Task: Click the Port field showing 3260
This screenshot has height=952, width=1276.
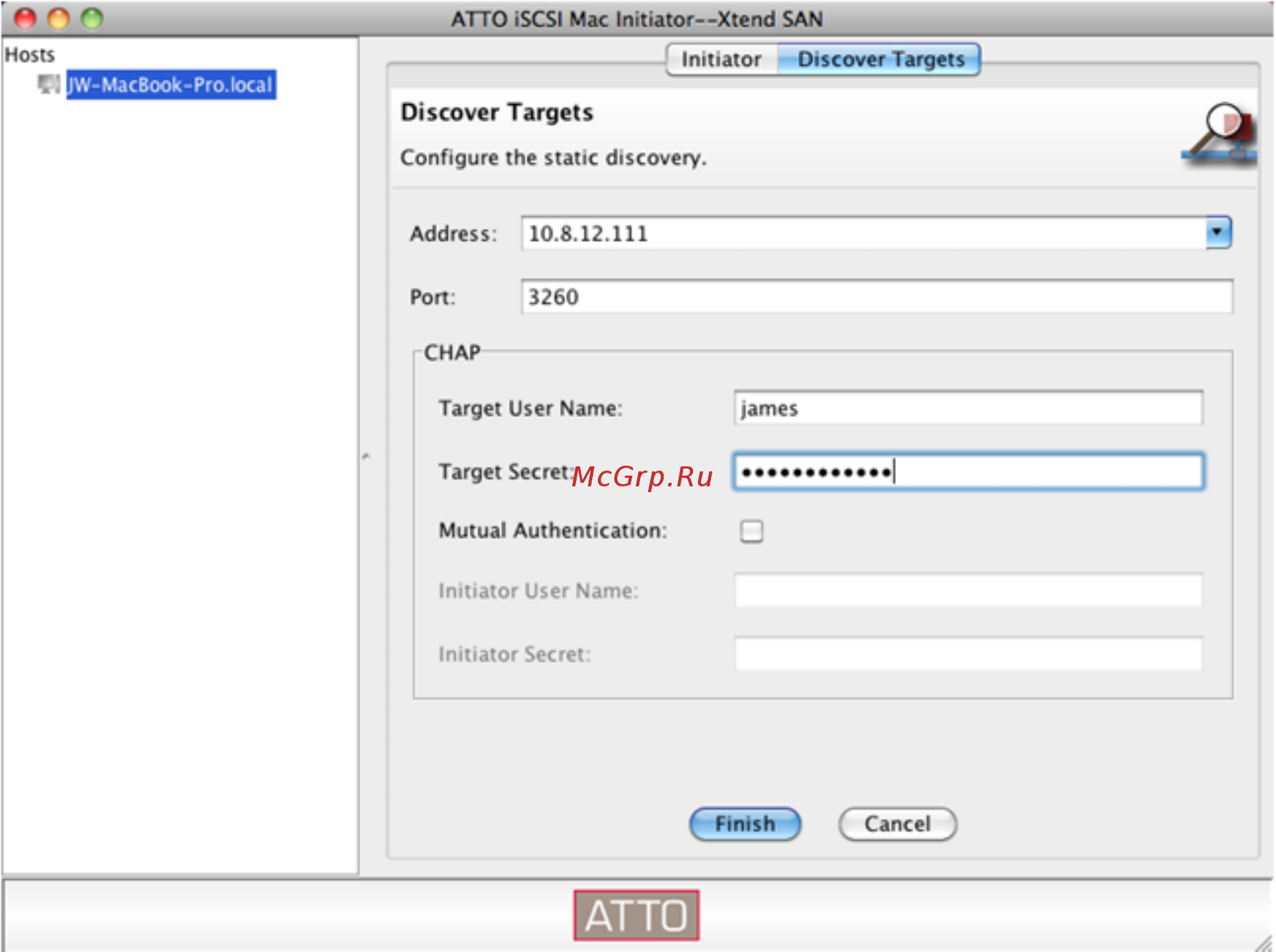Action: tap(877, 296)
